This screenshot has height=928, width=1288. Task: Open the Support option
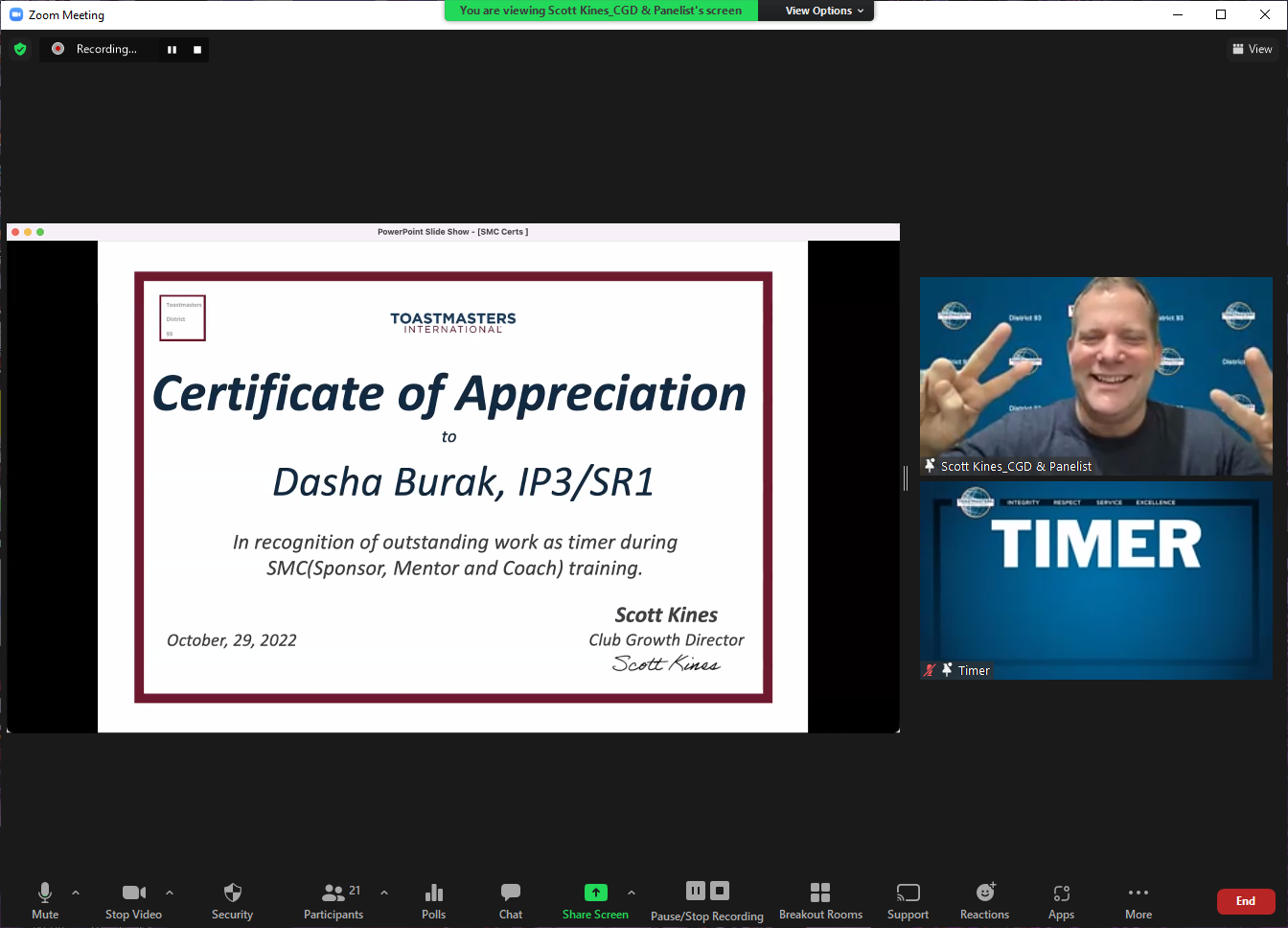908,901
